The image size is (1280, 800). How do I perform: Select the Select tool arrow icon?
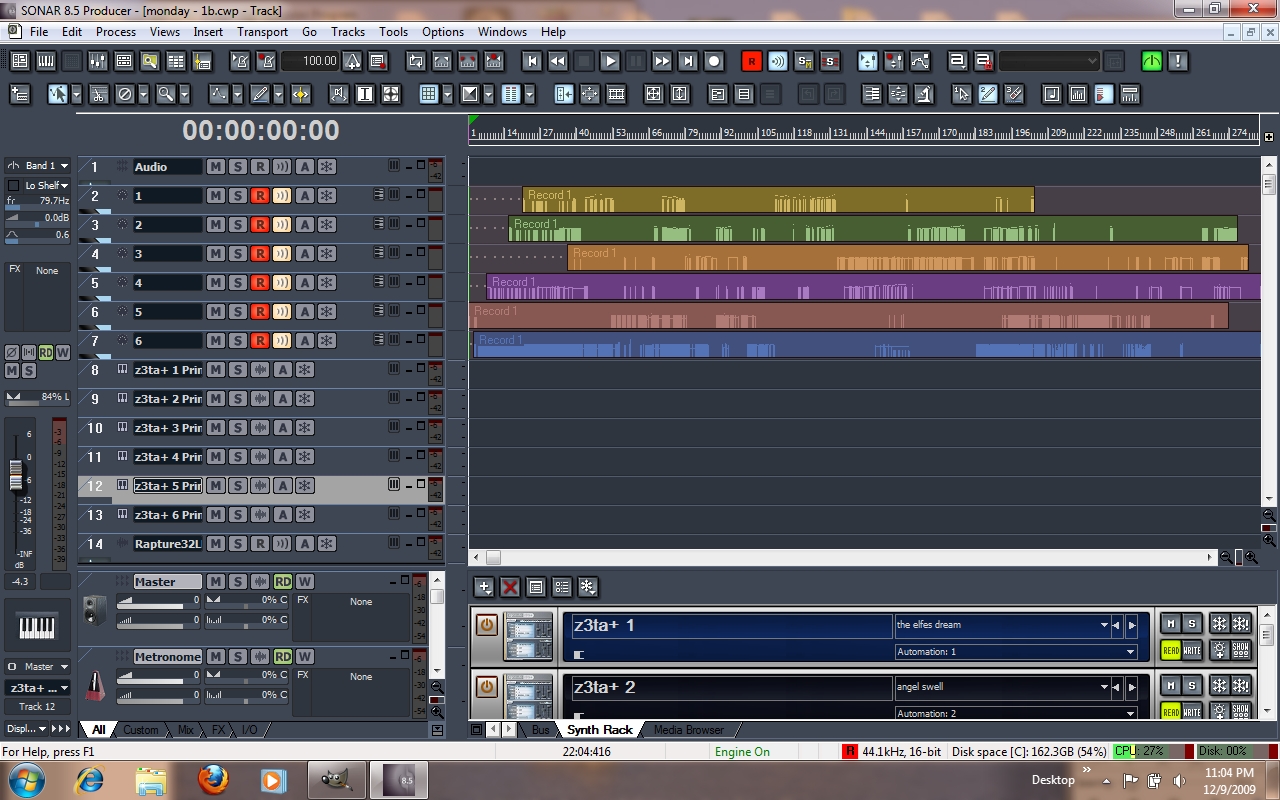coord(57,94)
